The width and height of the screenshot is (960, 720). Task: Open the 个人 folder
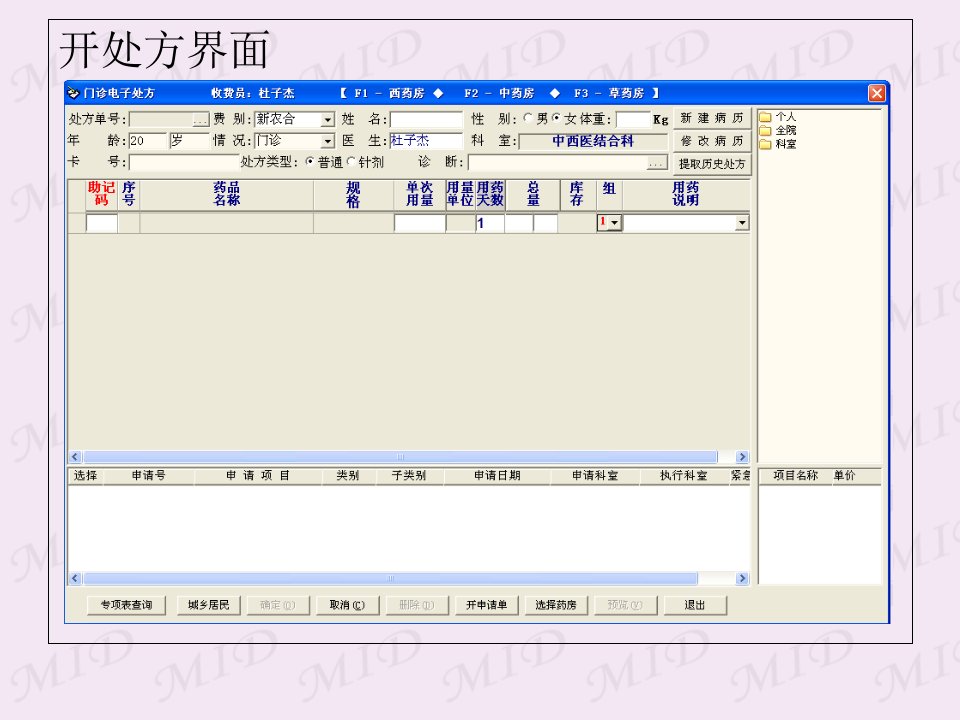click(778, 116)
